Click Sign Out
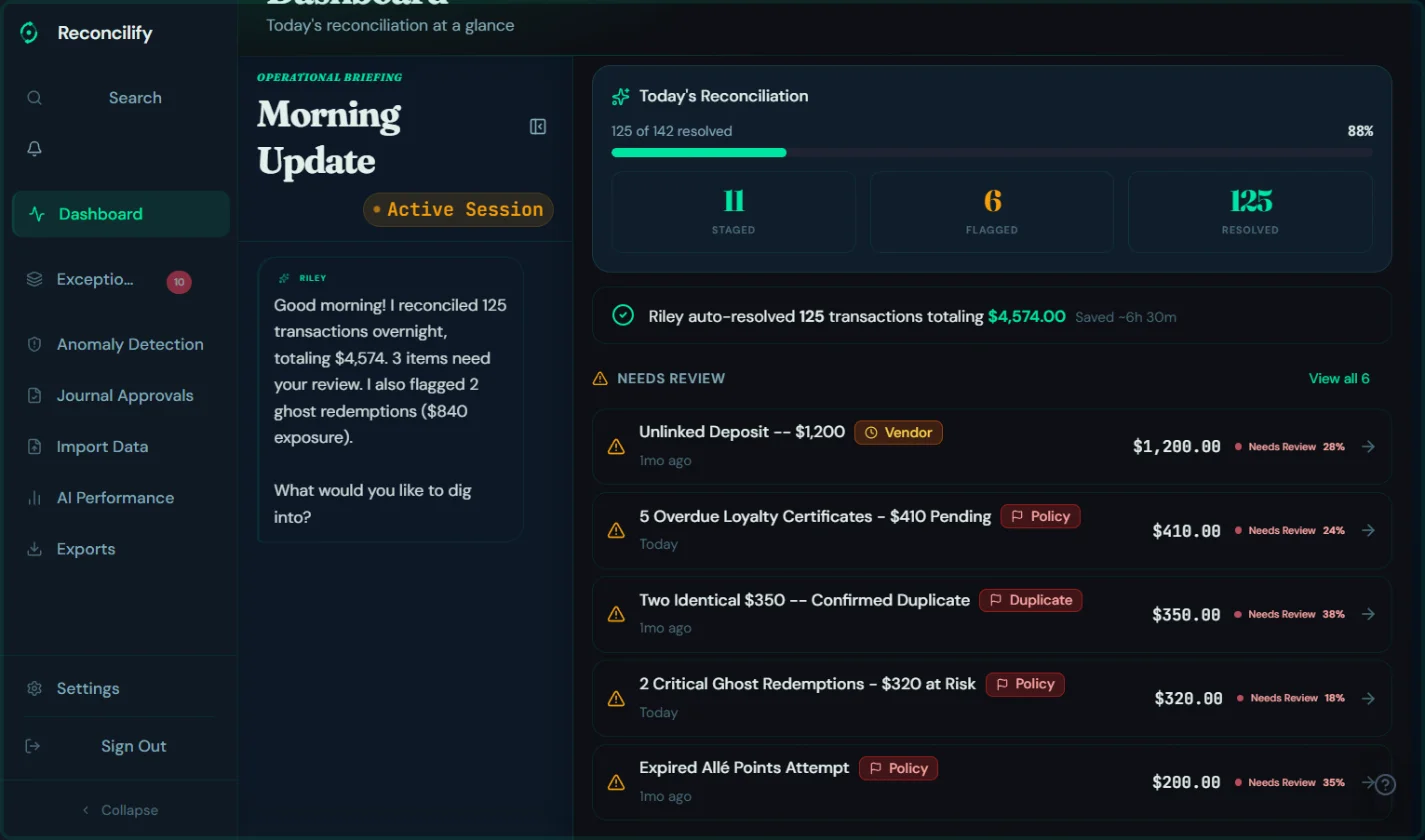Image resolution: width=1425 pixels, height=840 pixels. click(133, 745)
